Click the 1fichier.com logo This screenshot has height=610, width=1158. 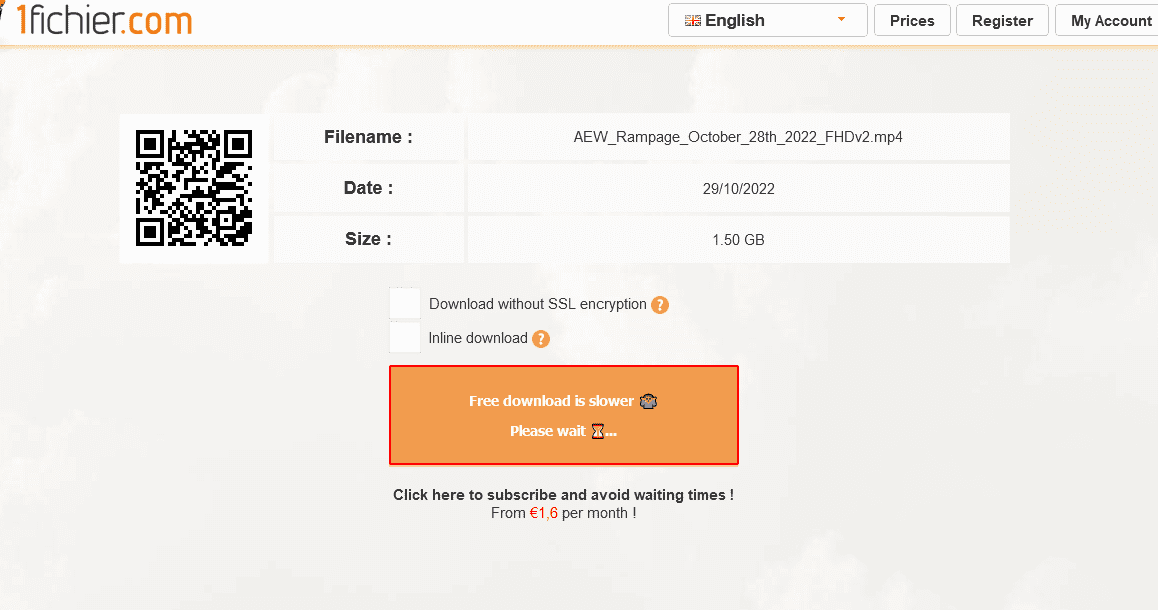[x=102, y=19]
